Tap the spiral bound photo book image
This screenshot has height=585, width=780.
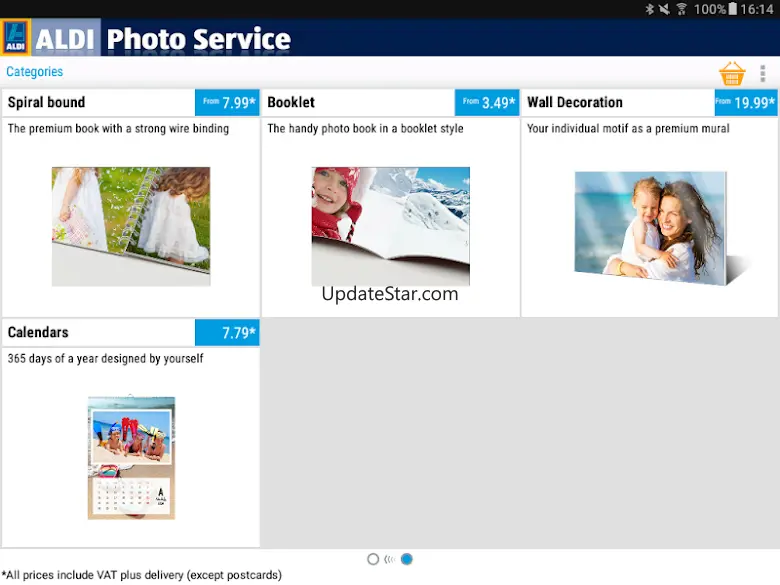click(131, 226)
